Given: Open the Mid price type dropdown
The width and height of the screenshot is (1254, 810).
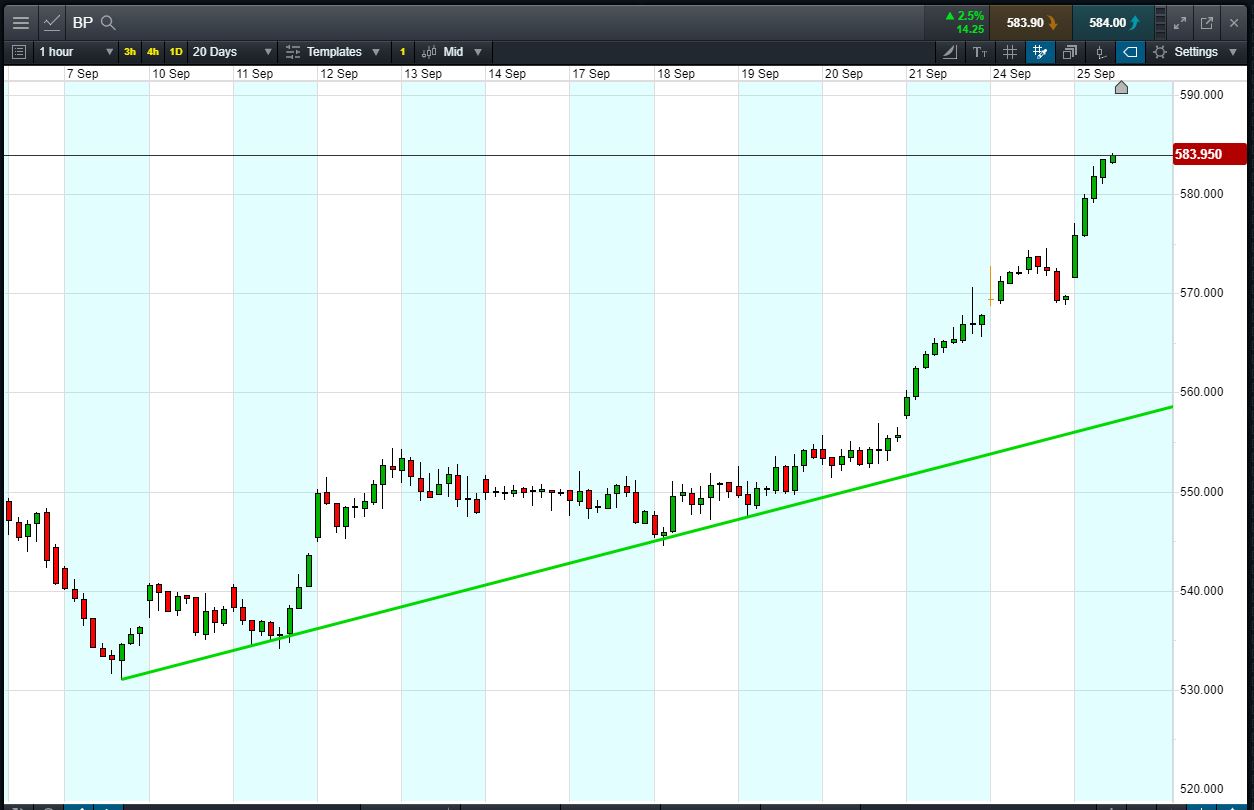Looking at the screenshot, I should click(452, 52).
